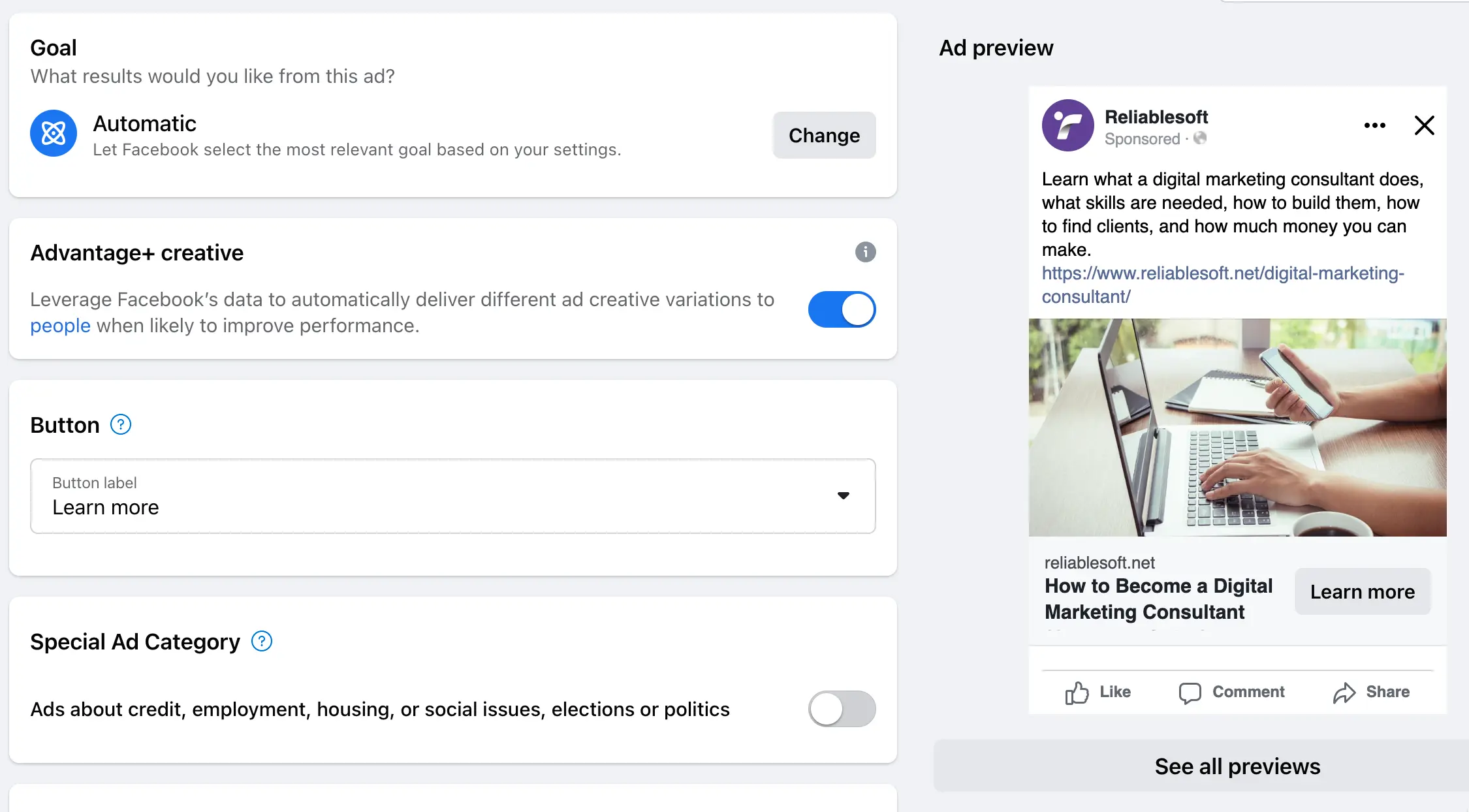The width and height of the screenshot is (1469, 812).
Task: Click the ad primary text paragraph
Action: coord(1233,214)
